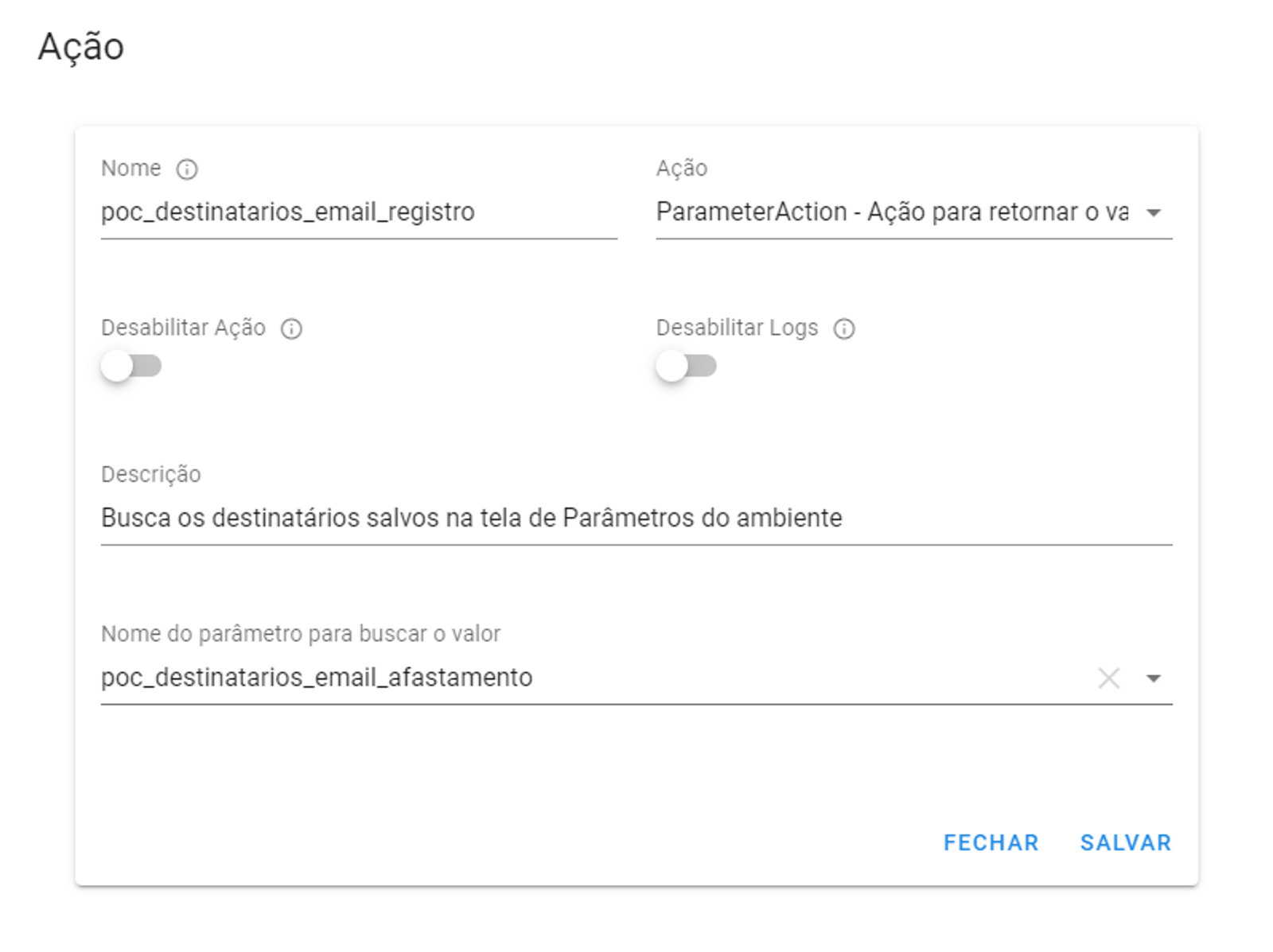
Task: Toggle the Desabilitar Logs switch
Action: (x=686, y=366)
